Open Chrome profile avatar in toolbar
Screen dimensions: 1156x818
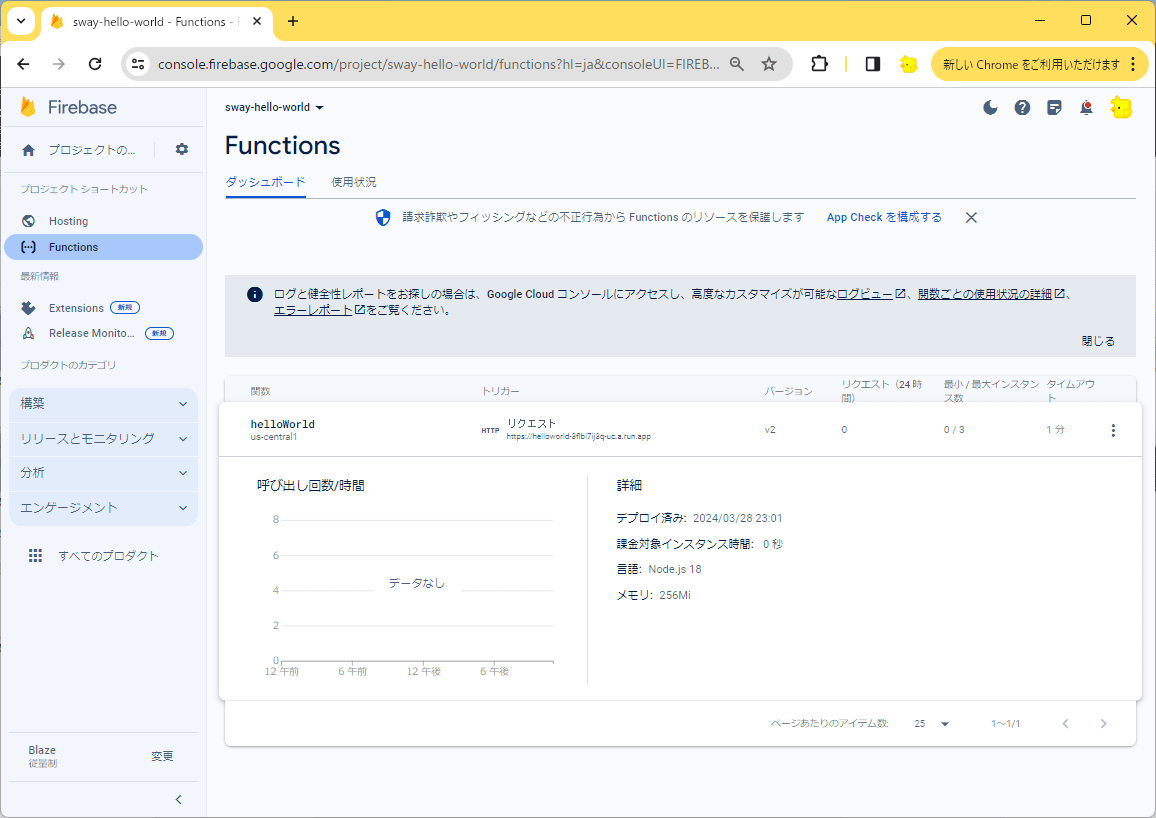[x=908, y=64]
